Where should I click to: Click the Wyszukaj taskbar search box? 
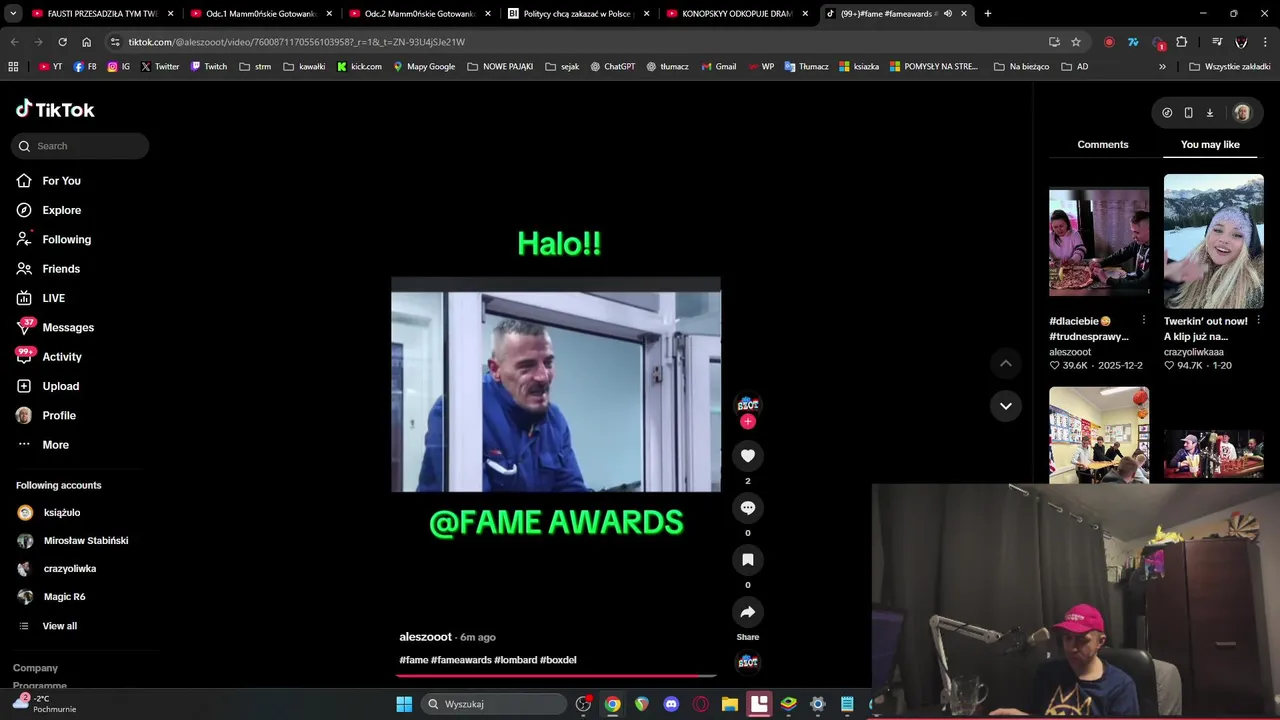point(494,704)
